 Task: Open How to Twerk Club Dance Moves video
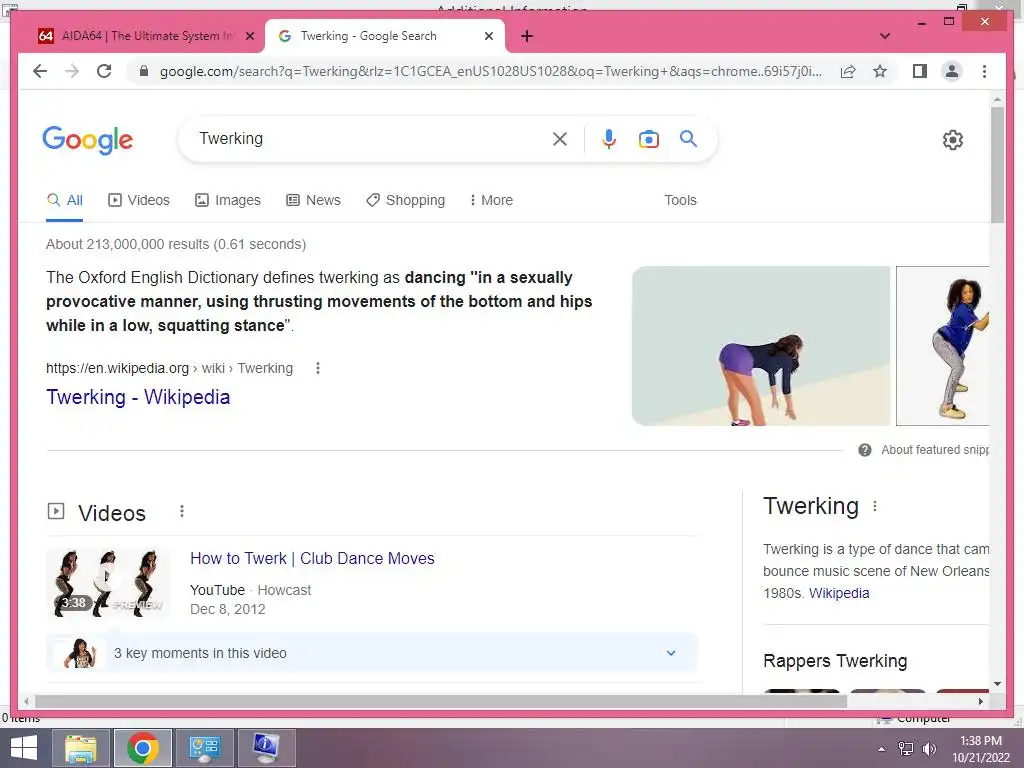click(312, 558)
